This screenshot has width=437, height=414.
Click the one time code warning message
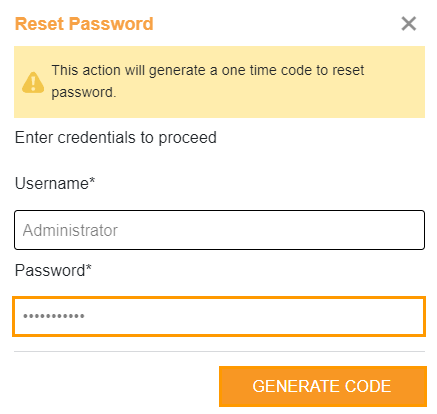(208, 81)
